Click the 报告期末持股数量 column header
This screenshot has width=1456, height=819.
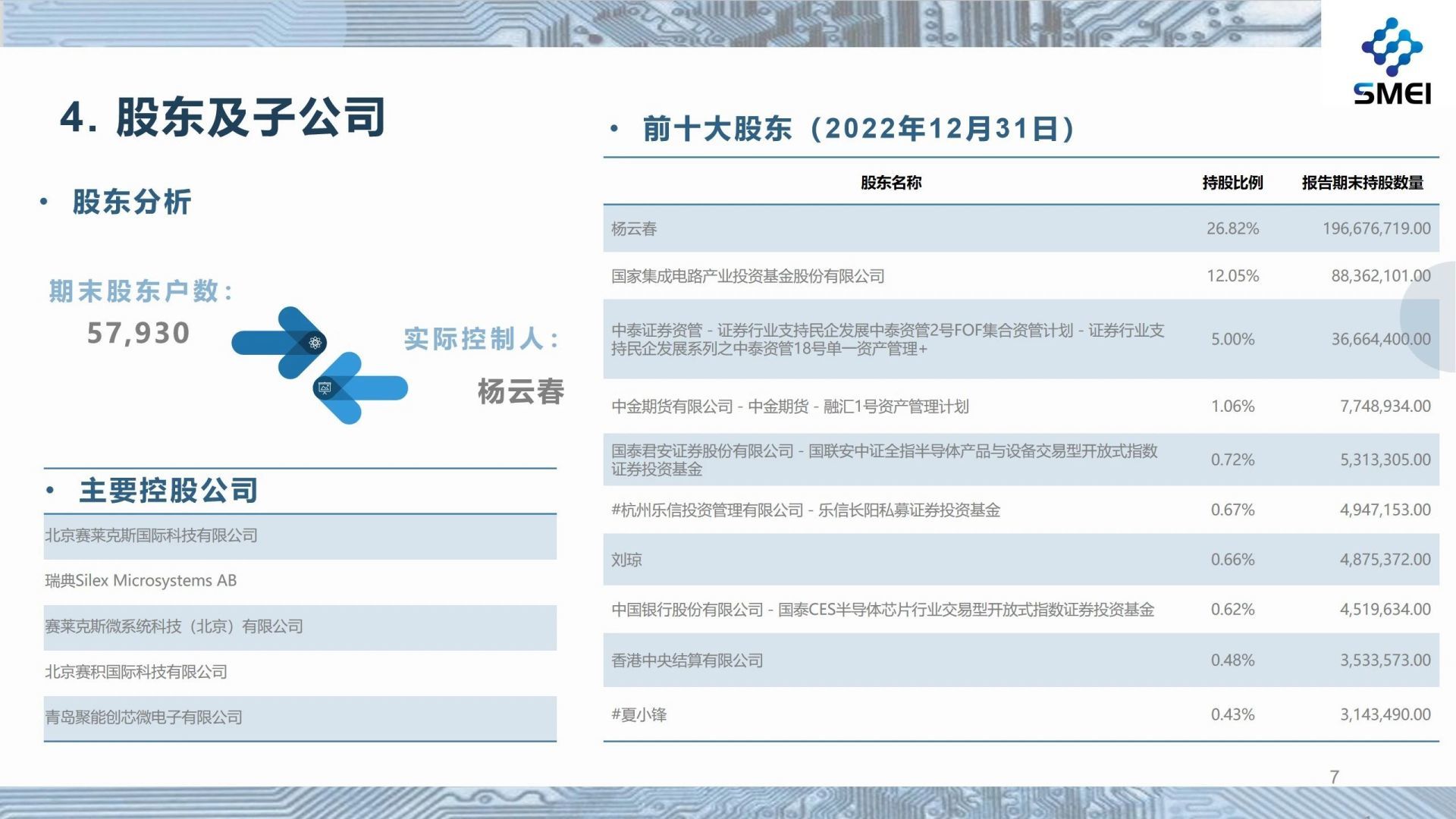pyautogui.click(x=1363, y=183)
